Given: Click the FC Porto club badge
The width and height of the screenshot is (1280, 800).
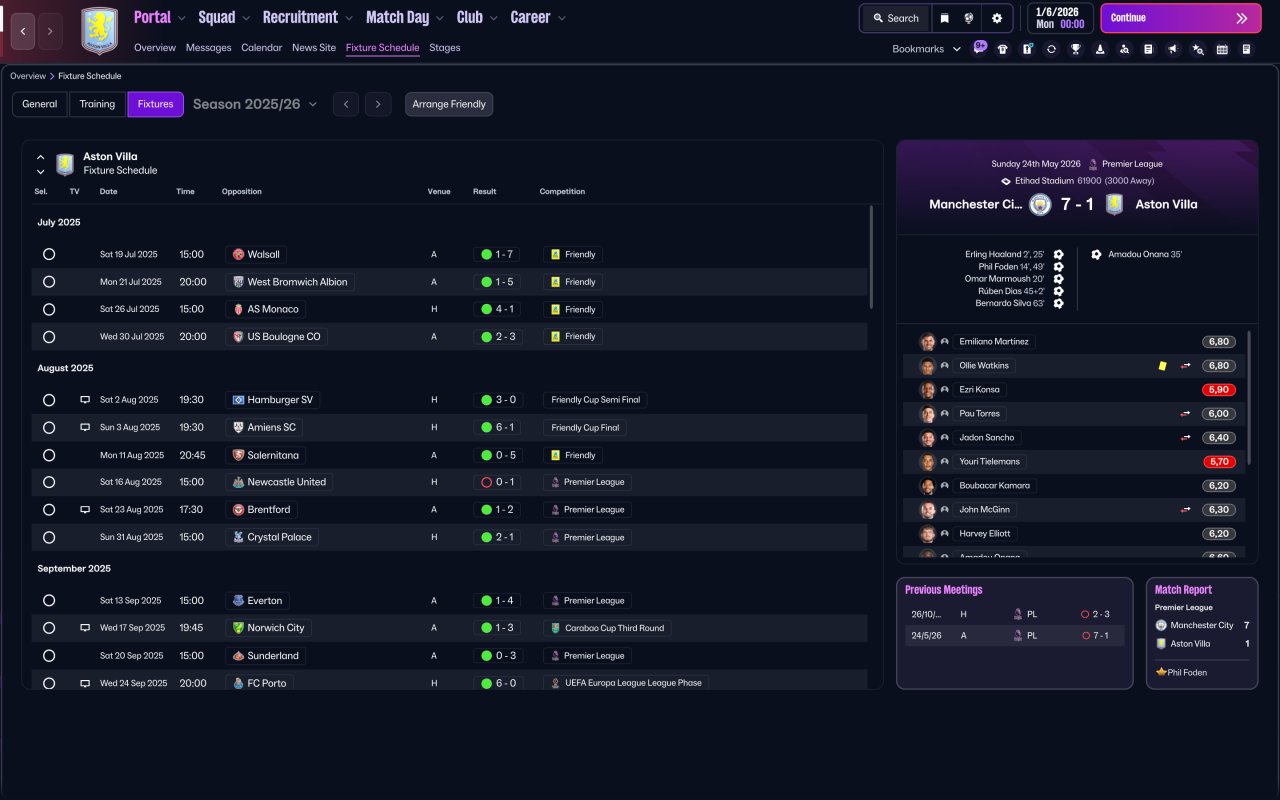Looking at the screenshot, I should click(238, 683).
